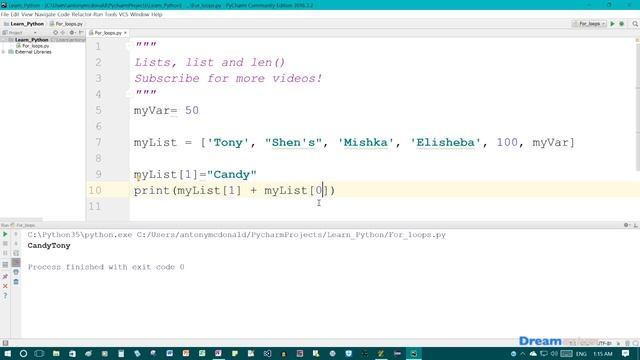640x360 pixels.
Task: Open the Code menu
Action: (x=63, y=14)
